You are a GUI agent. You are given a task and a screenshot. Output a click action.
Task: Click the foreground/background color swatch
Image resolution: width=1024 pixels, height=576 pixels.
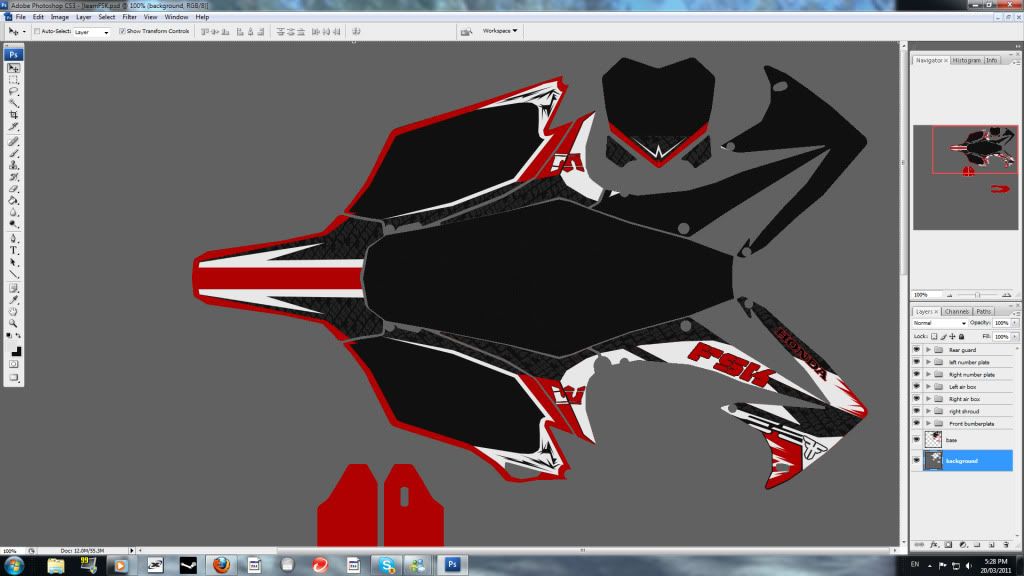[14, 351]
